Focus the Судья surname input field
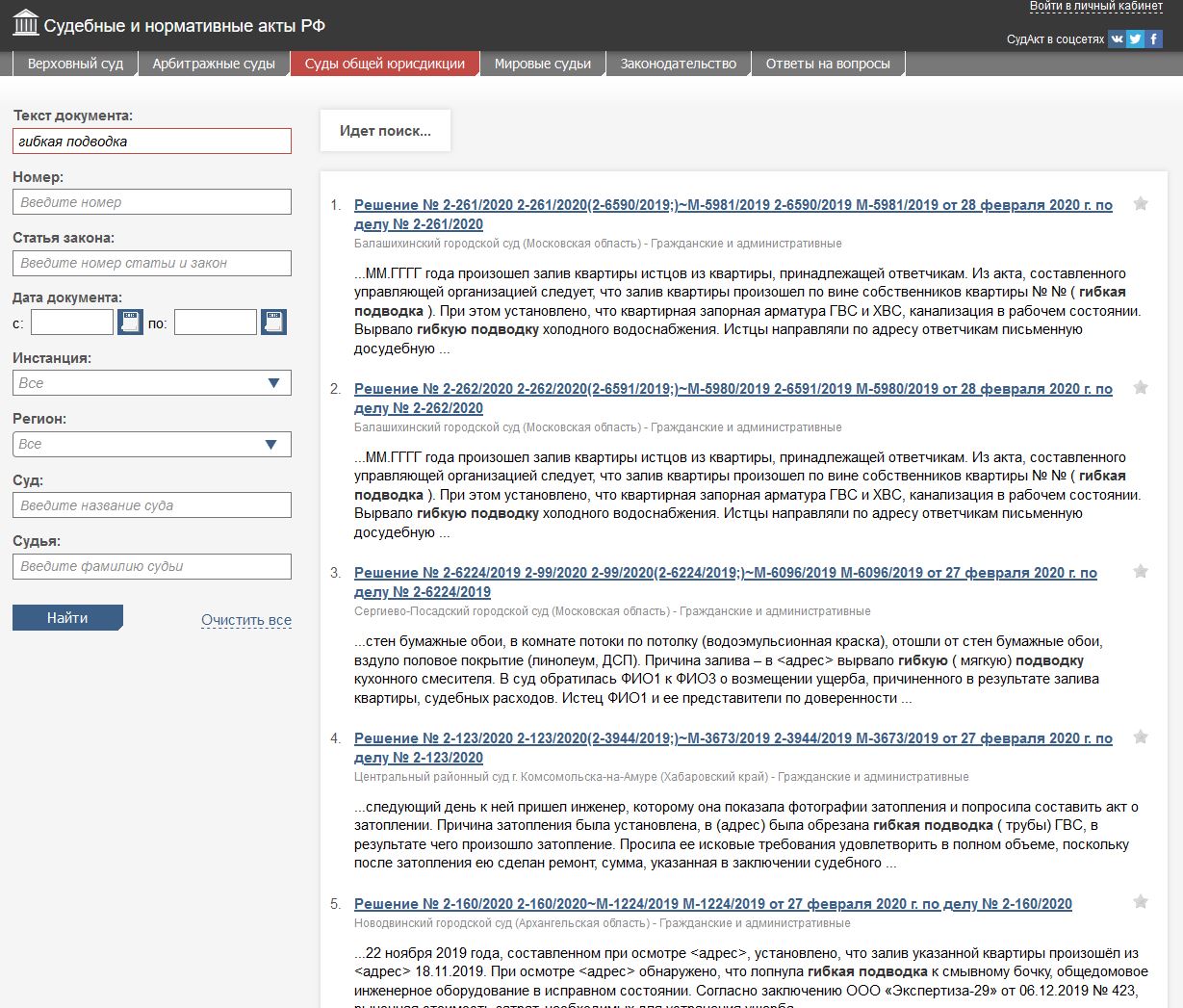The height and width of the screenshot is (1008, 1183). (152, 566)
